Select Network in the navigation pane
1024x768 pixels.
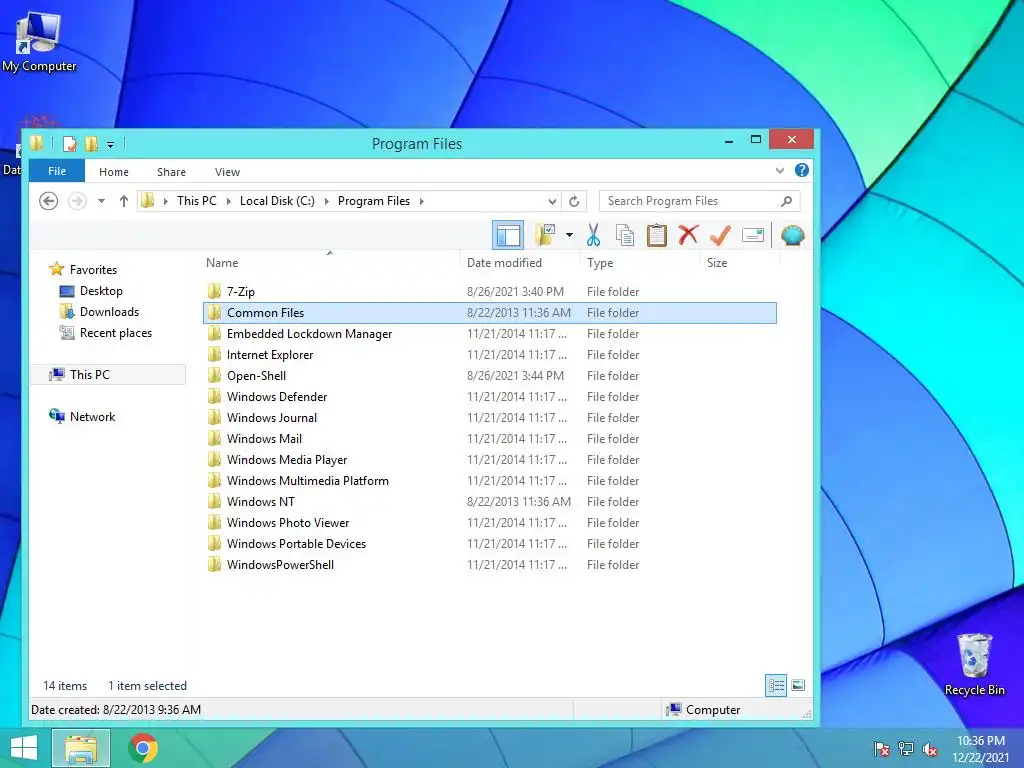click(x=92, y=417)
